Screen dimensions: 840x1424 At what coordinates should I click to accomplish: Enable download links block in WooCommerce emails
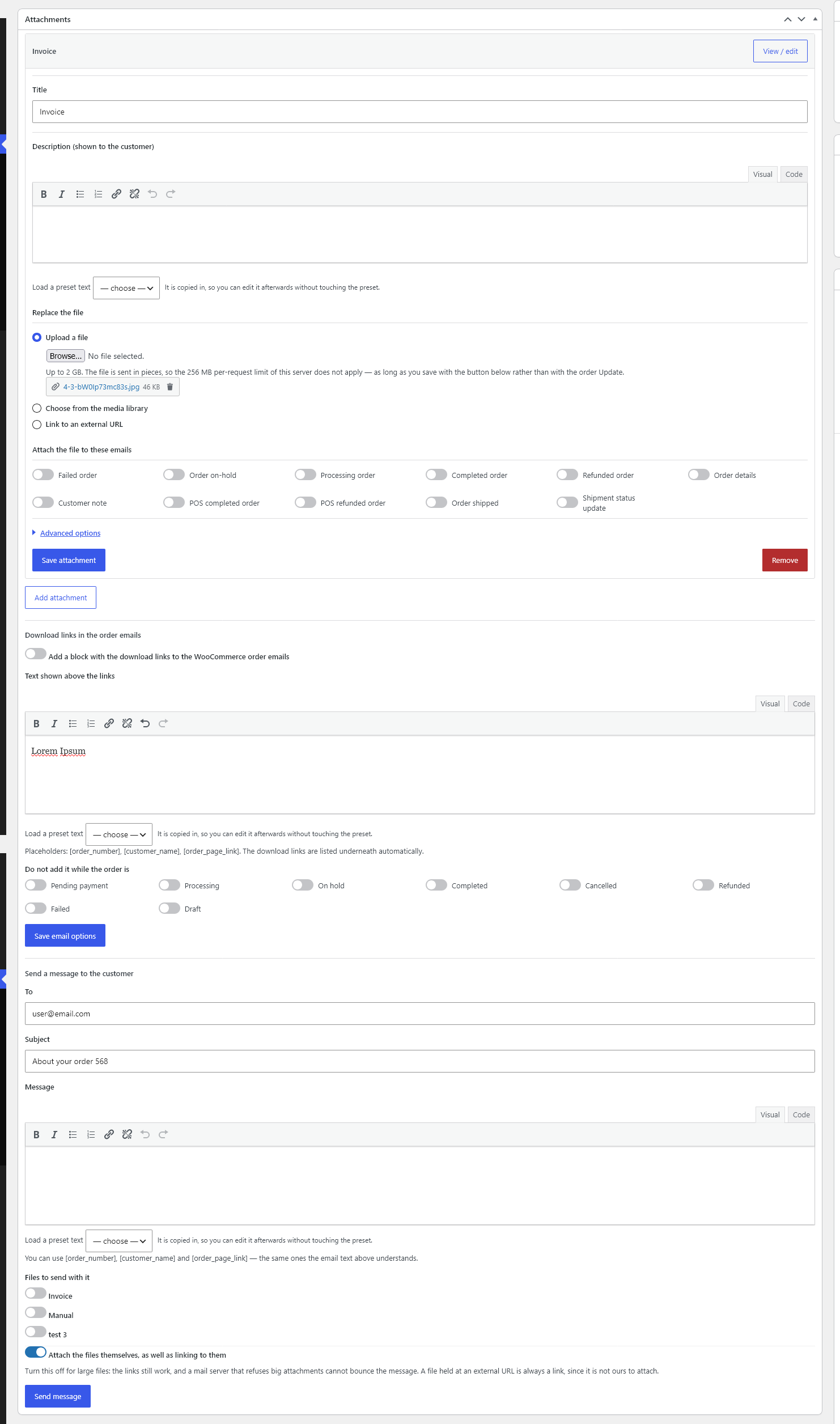pos(36,654)
